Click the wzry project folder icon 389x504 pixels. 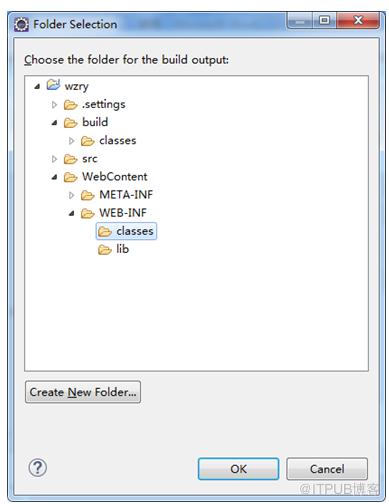53,85
